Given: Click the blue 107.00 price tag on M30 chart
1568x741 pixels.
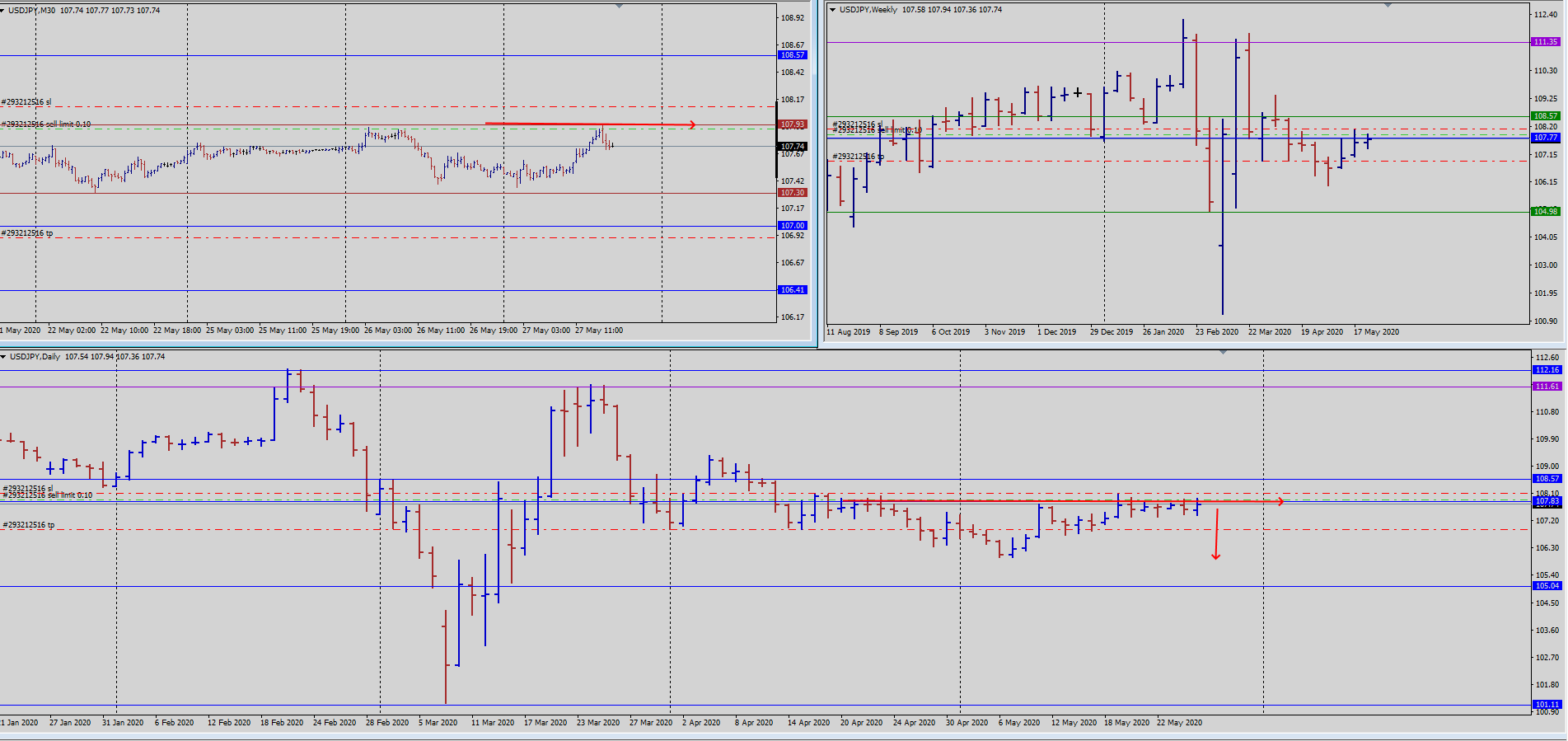Looking at the screenshot, I should click(793, 226).
